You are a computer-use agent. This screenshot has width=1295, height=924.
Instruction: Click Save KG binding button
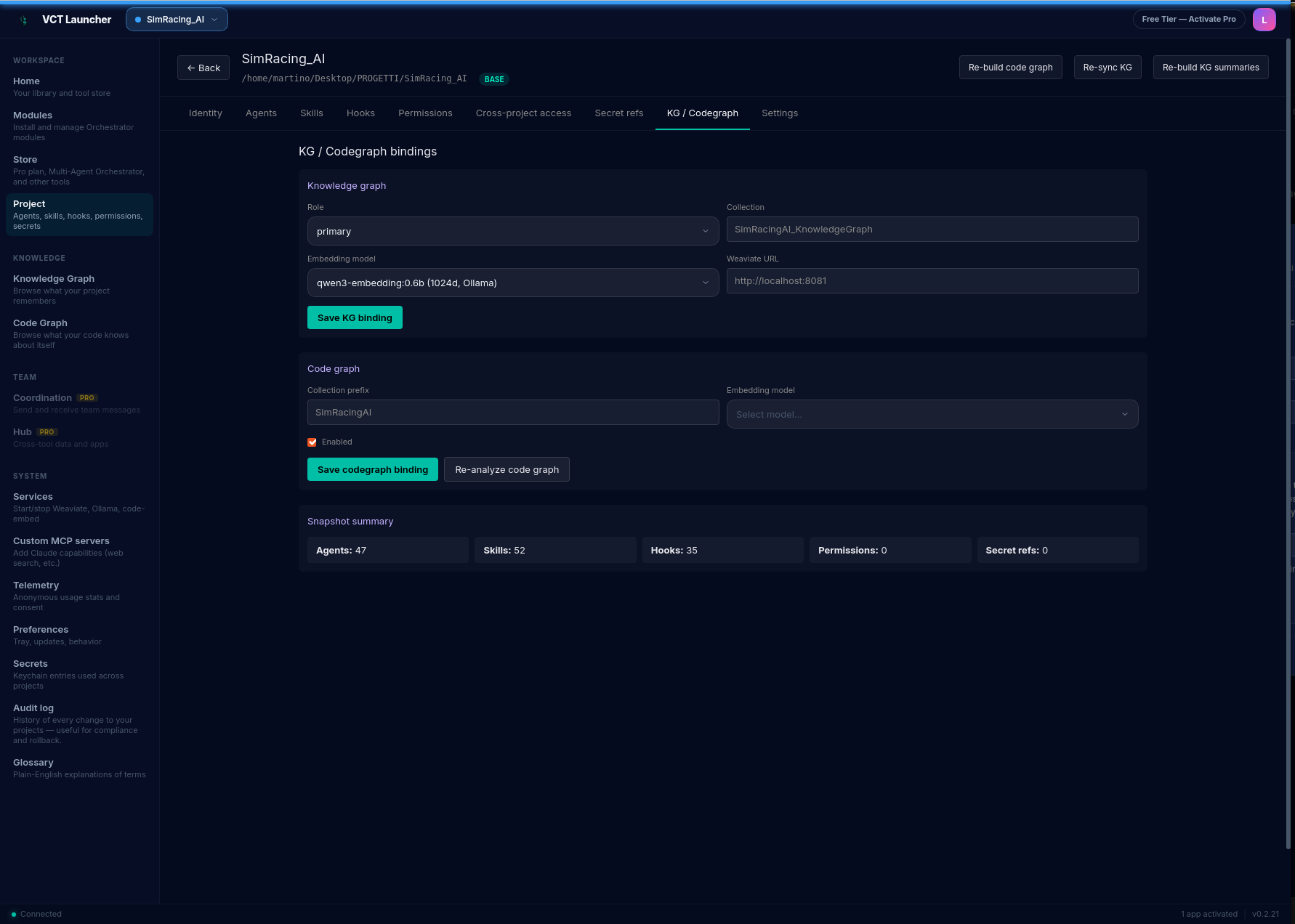click(x=355, y=317)
